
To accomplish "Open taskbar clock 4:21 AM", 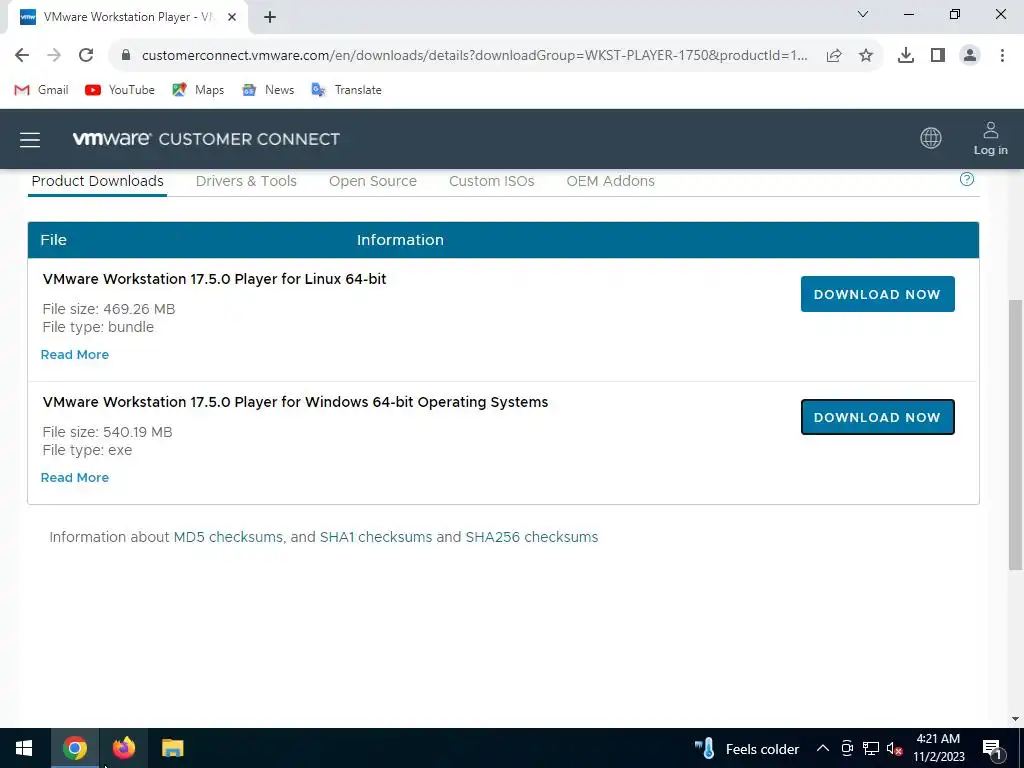I will [x=938, y=748].
